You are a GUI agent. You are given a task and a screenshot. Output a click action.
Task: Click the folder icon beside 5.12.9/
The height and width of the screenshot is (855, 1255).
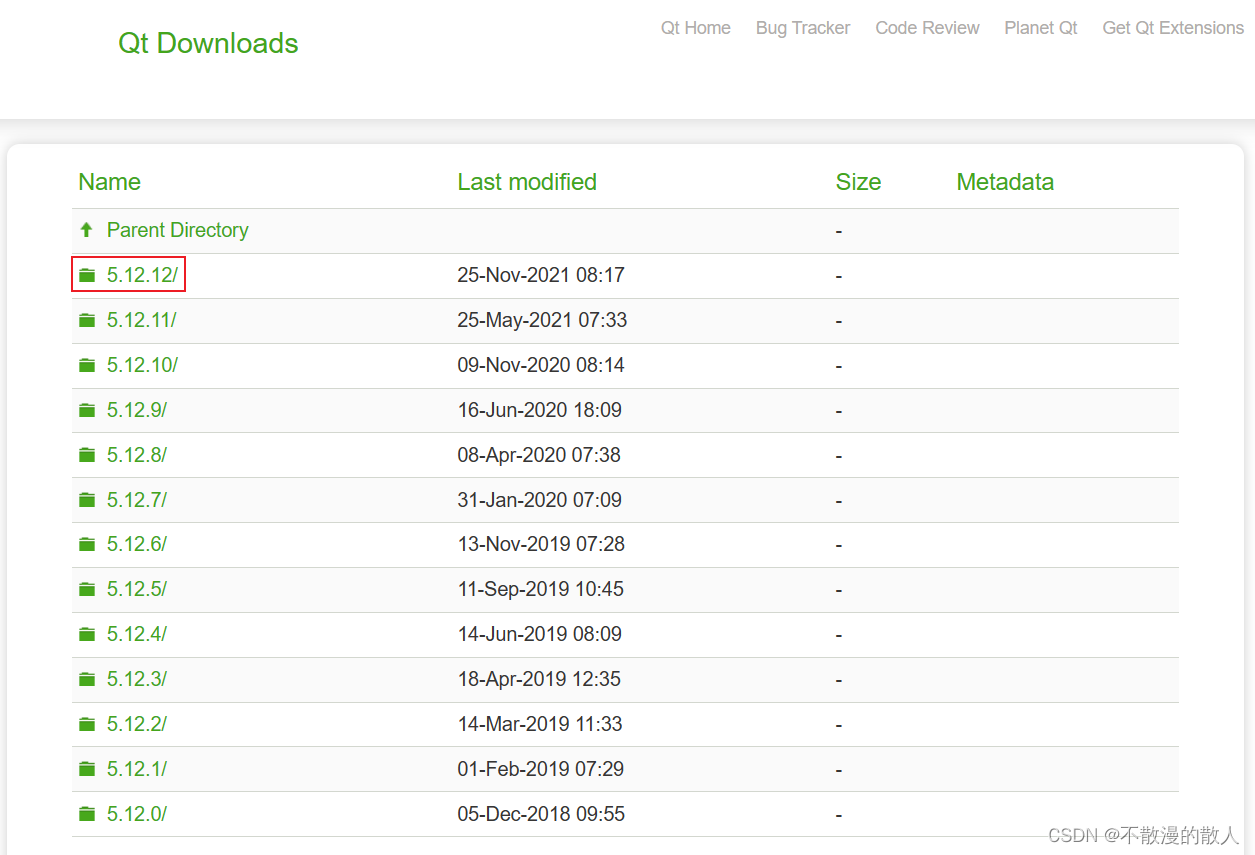pos(87,410)
